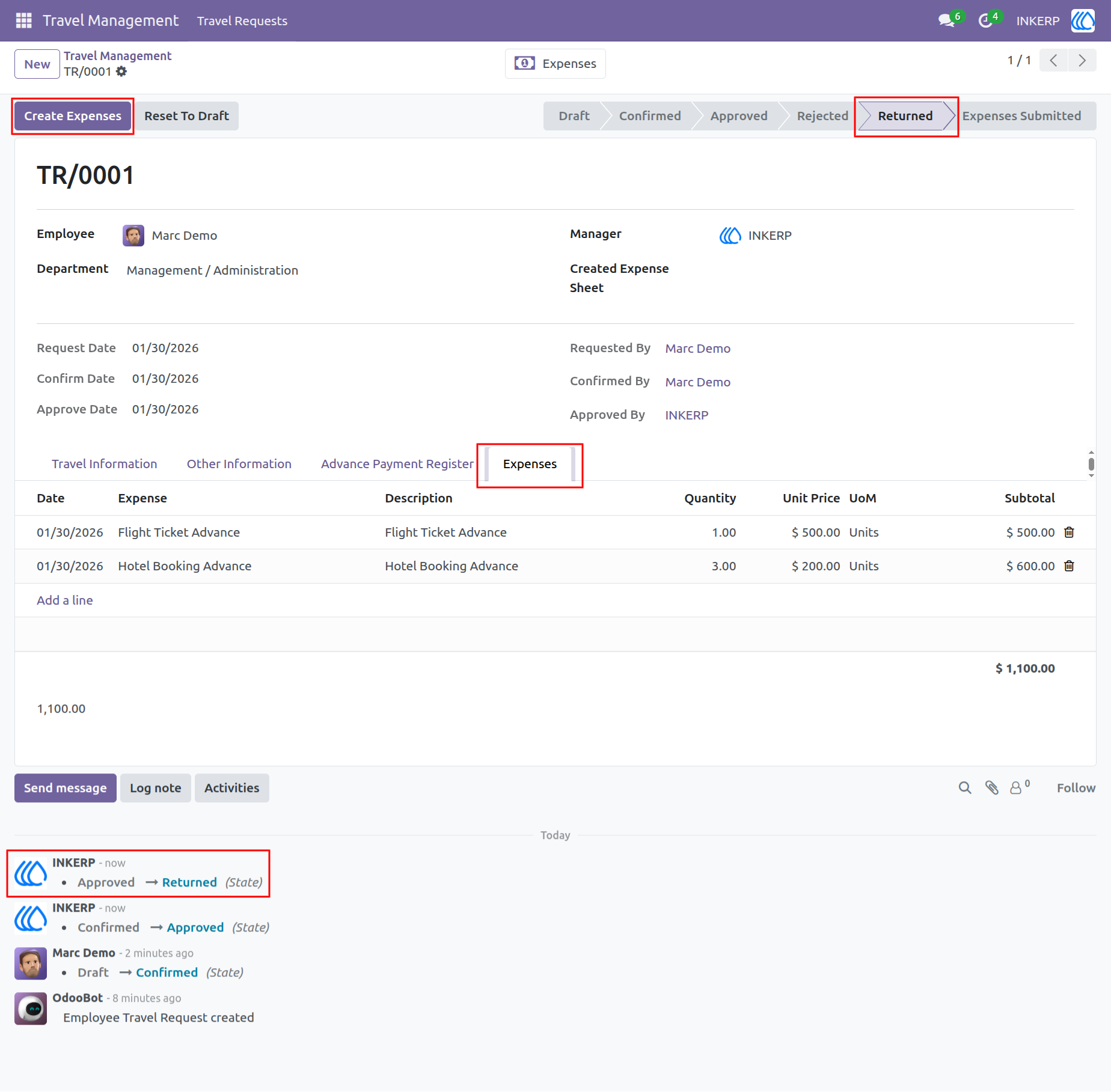Go to previous record arrow
The height and width of the screenshot is (1092, 1111).
(x=1053, y=61)
